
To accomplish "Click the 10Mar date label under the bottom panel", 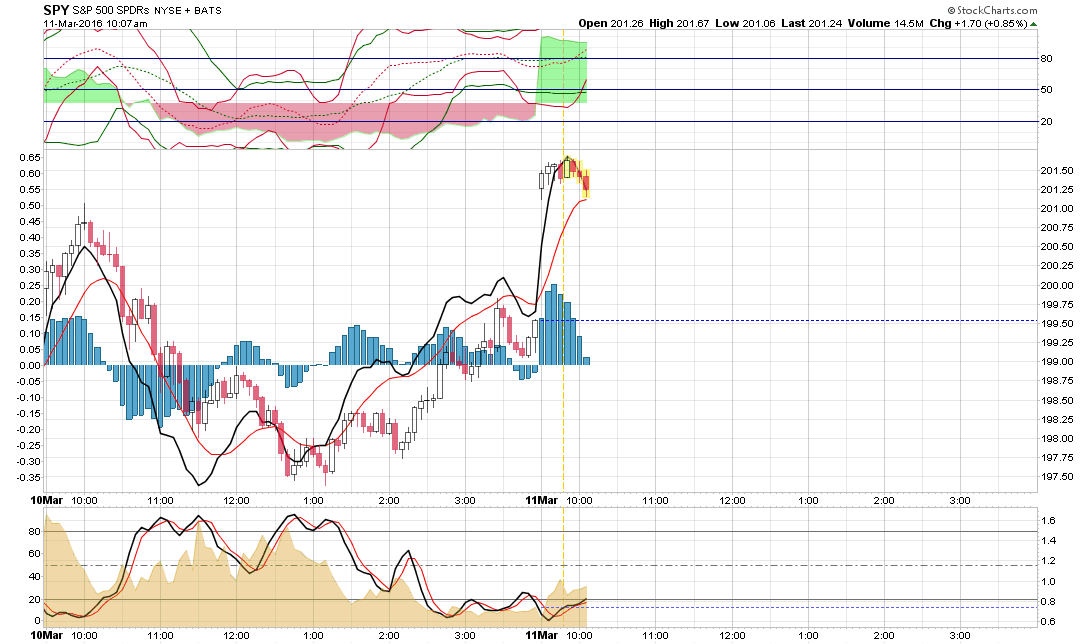I will click(x=46, y=634).
